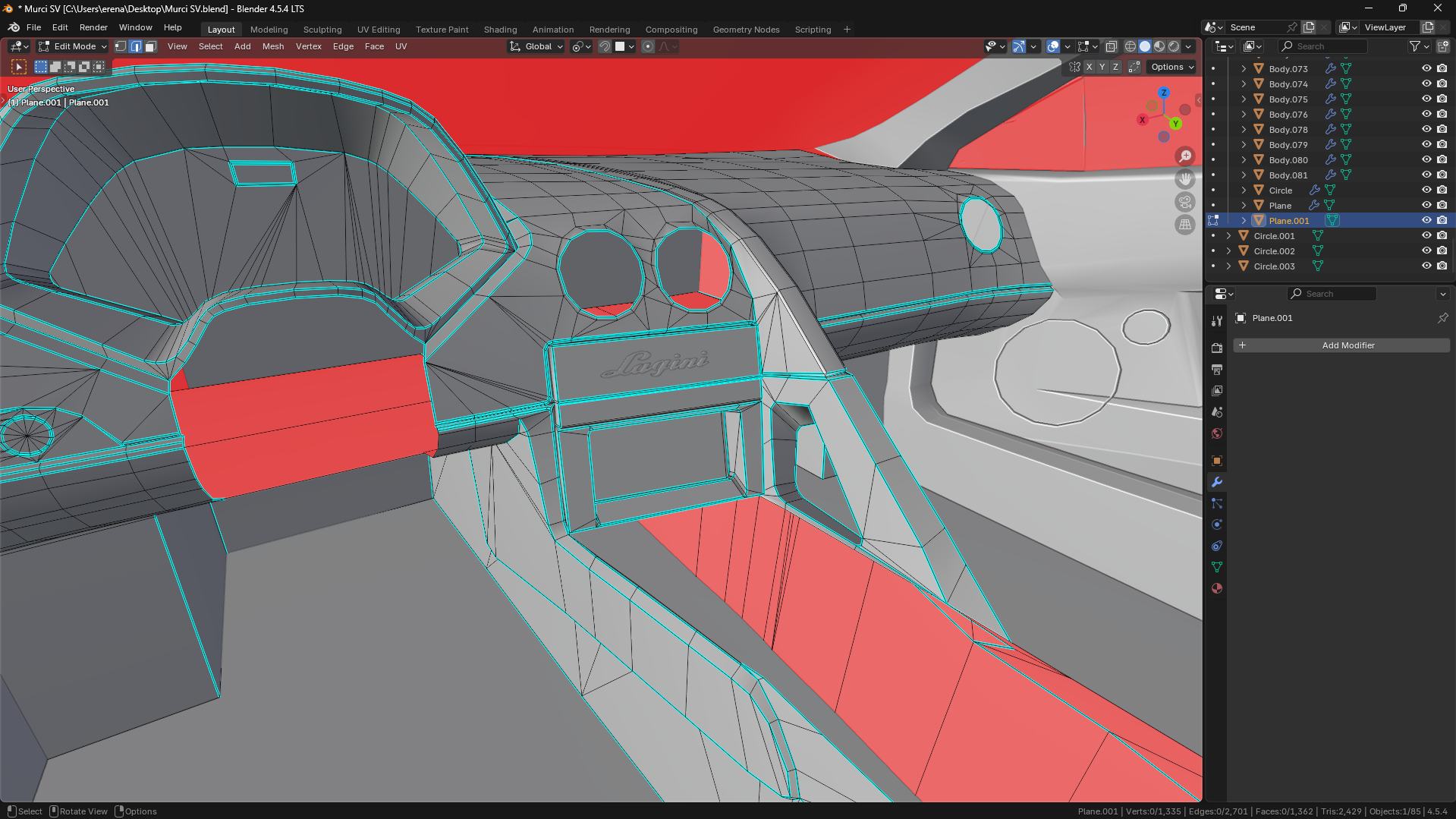Switch to the Sculpting workspace tab
Screen dimensions: 1456x819
pos(322,30)
